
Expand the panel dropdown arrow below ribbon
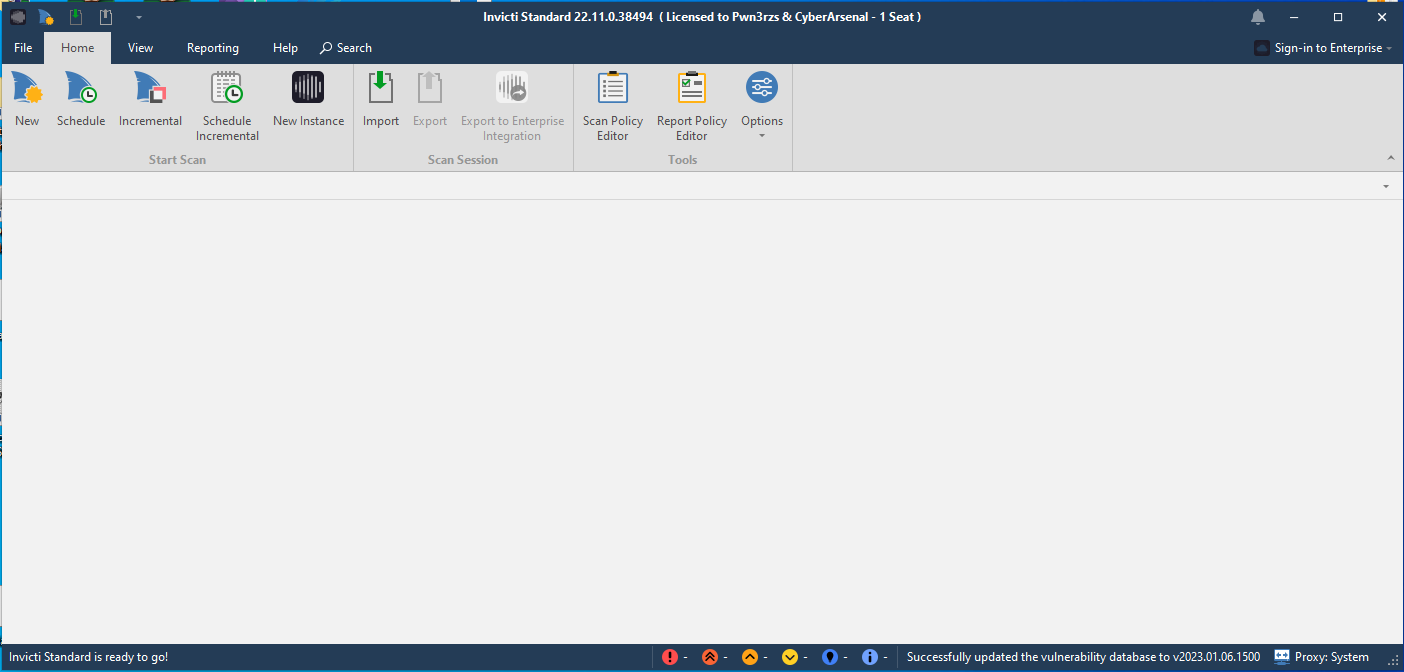point(1386,186)
